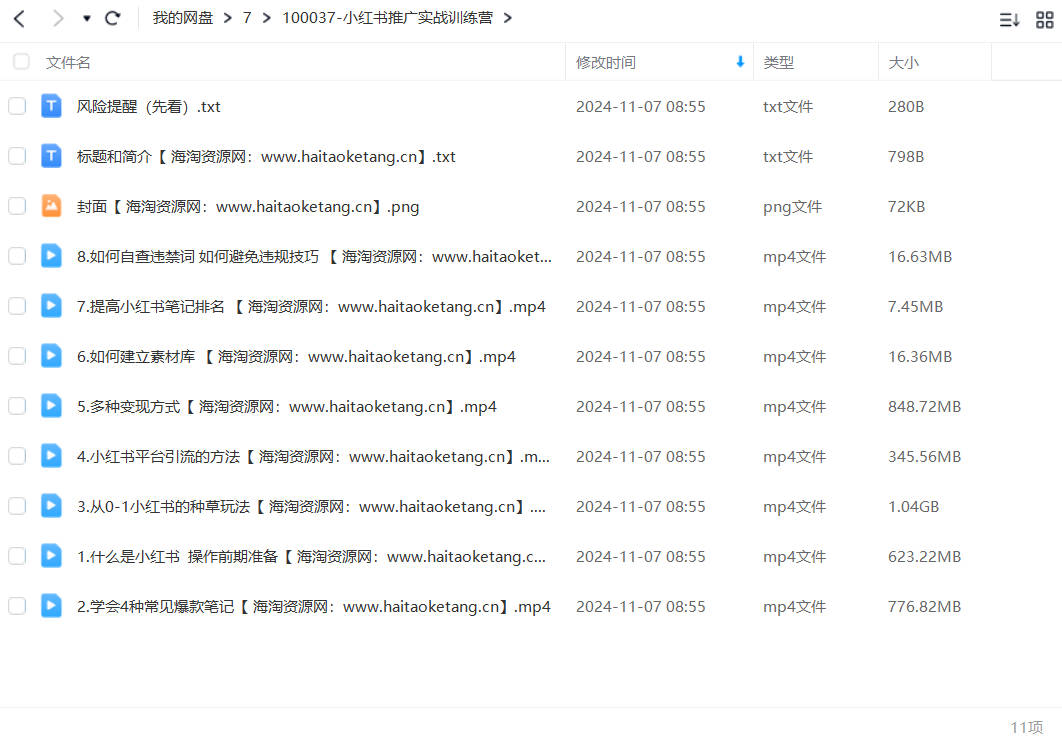The height and width of the screenshot is (747, 1062).
Task: Toggle the blue sort direction arrow
Action: [740, 62]
